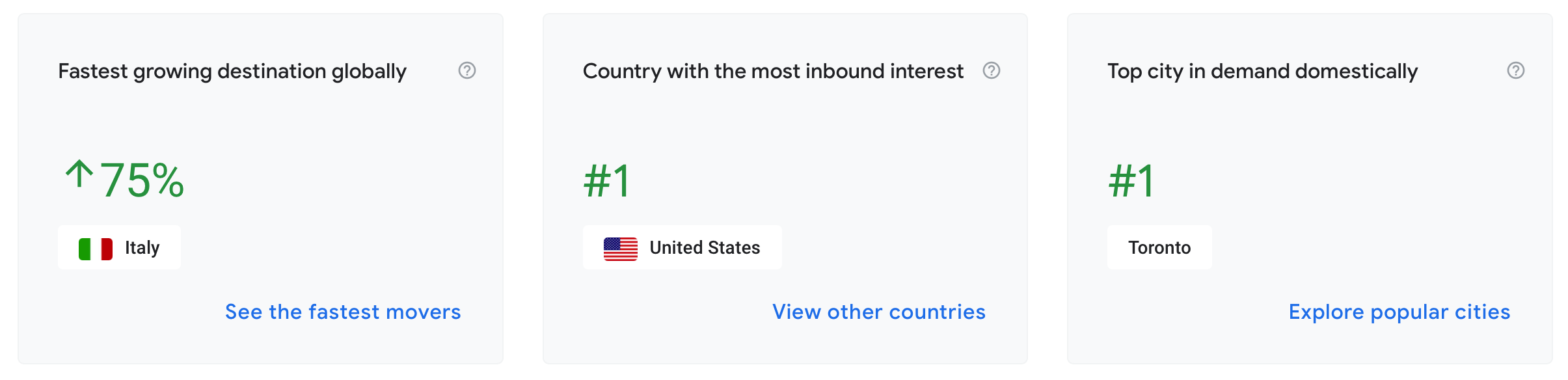Click the #1 rank above Toronto
The image size is (1568, 380).
coord(1131,180)
